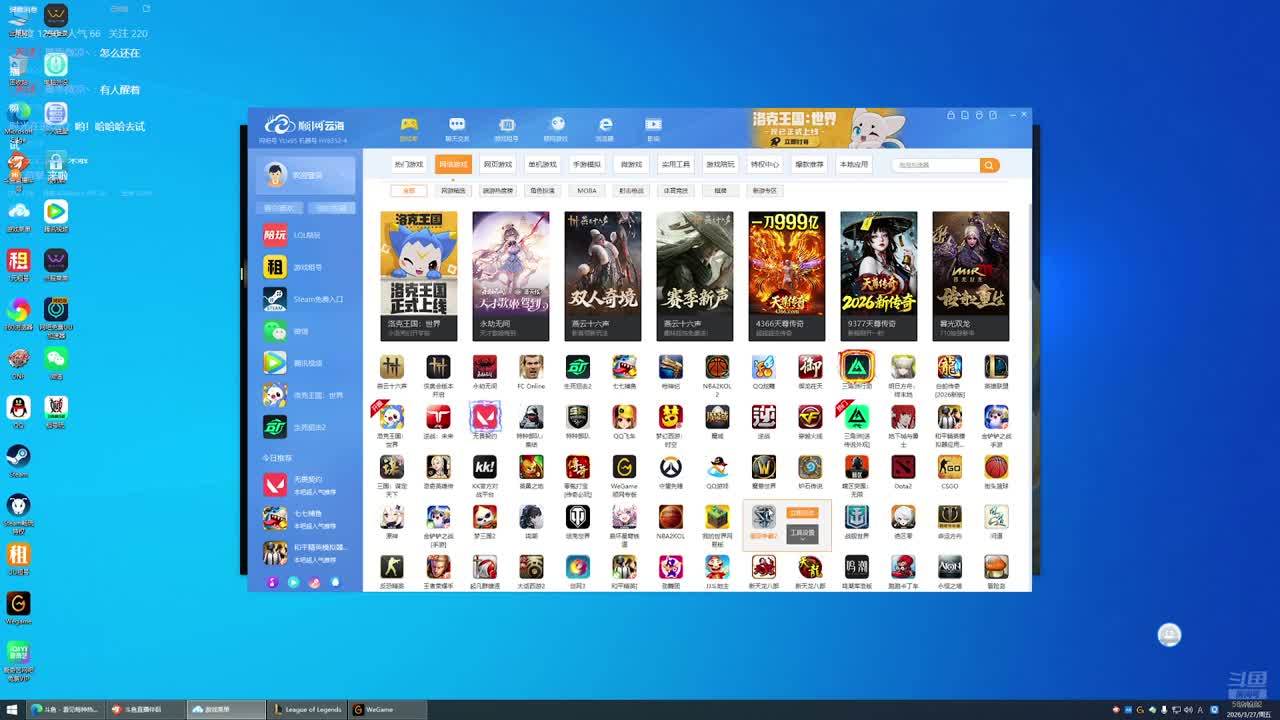The height and width of the screenshot is (720, 1280).
Task: Launch the CSGO game icon
Action: 949,467
